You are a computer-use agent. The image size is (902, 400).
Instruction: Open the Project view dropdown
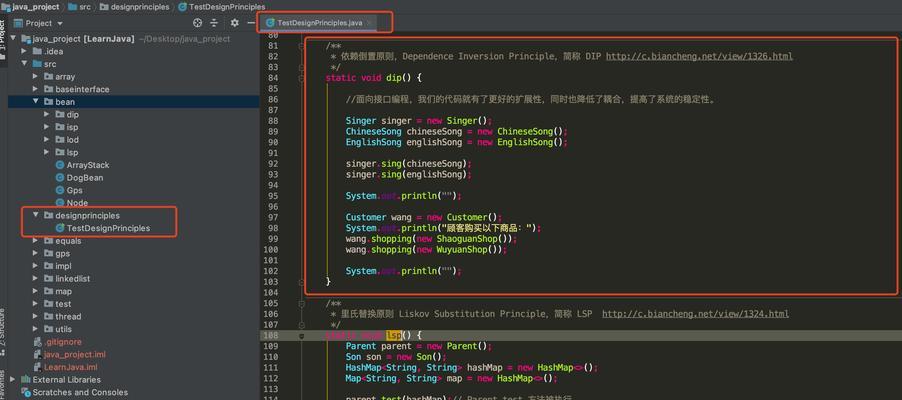[x=60, y=24]
